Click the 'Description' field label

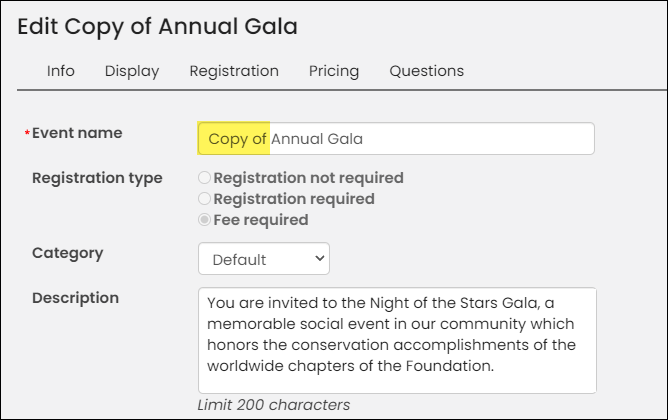pos(75,298)
